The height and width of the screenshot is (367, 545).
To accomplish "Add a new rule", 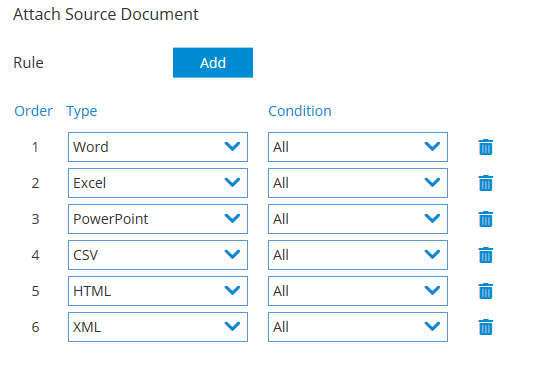I will click(x=213, y=63).
